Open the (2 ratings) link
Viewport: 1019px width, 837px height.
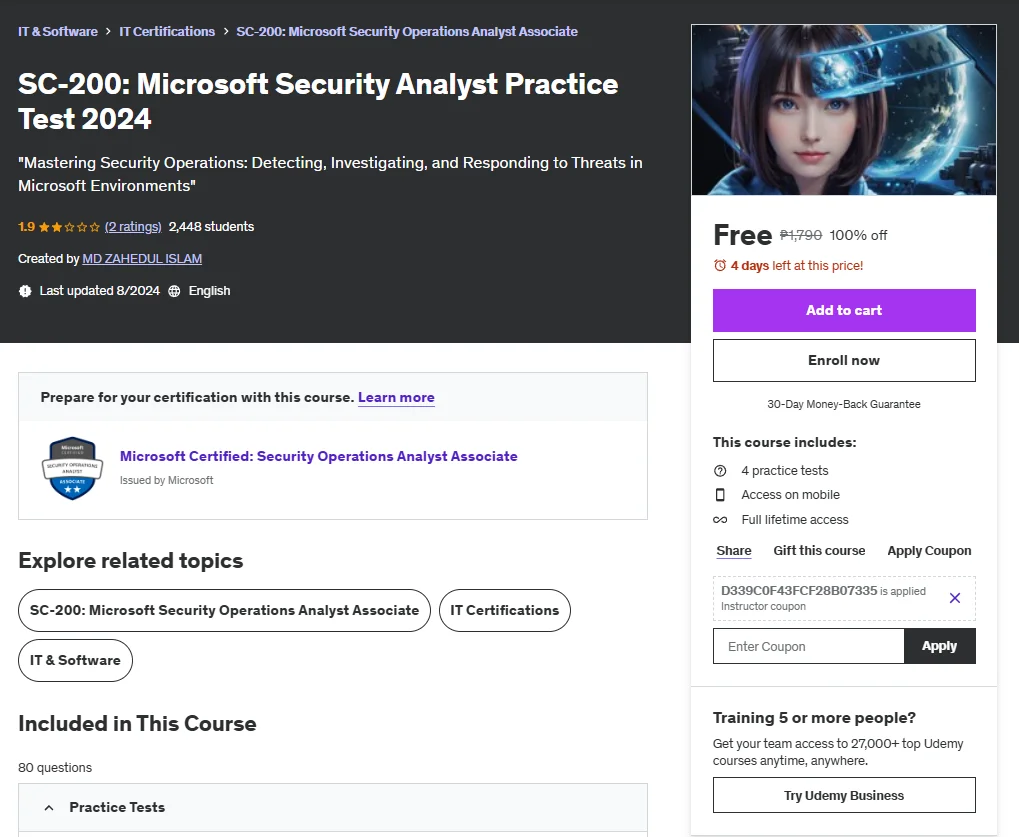pos(133,227)
